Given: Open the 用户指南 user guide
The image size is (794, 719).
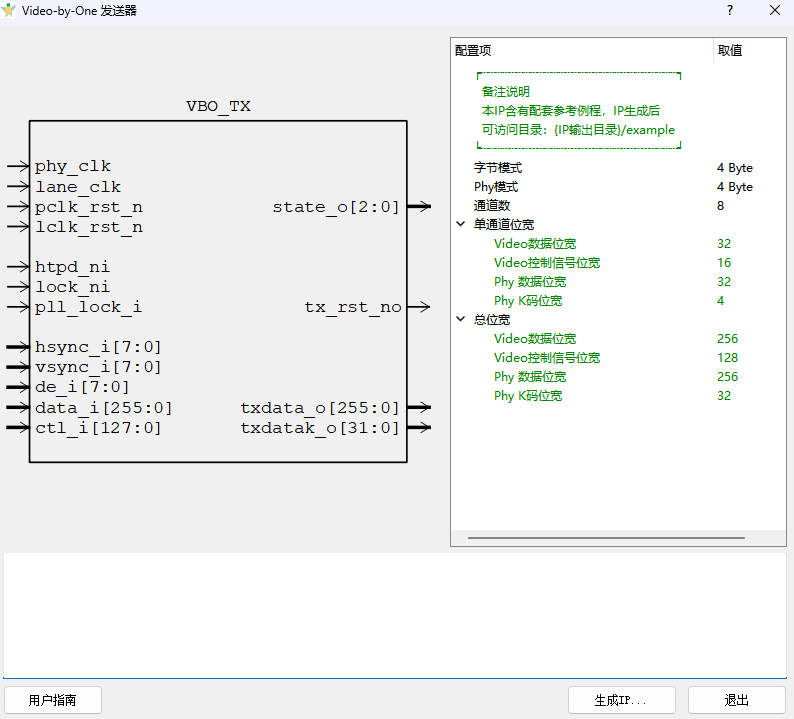Looking at the screenshot, I should click(53, 700).
